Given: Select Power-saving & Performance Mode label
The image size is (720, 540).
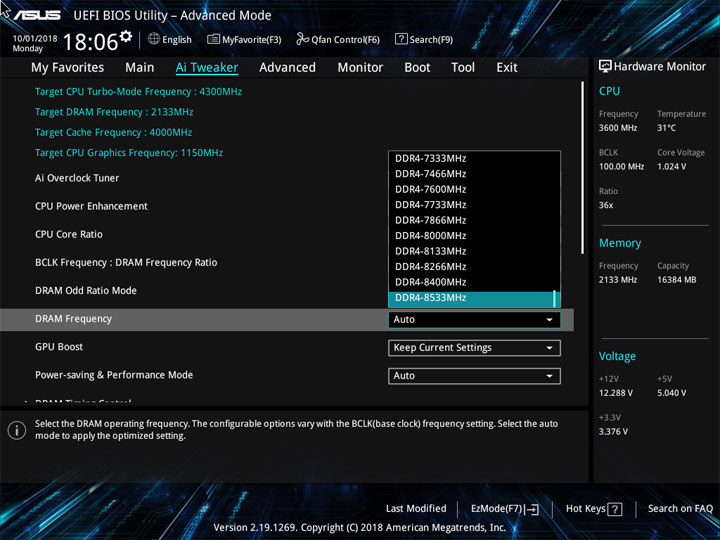Looking at the screenshot, I should pos(114,375).
